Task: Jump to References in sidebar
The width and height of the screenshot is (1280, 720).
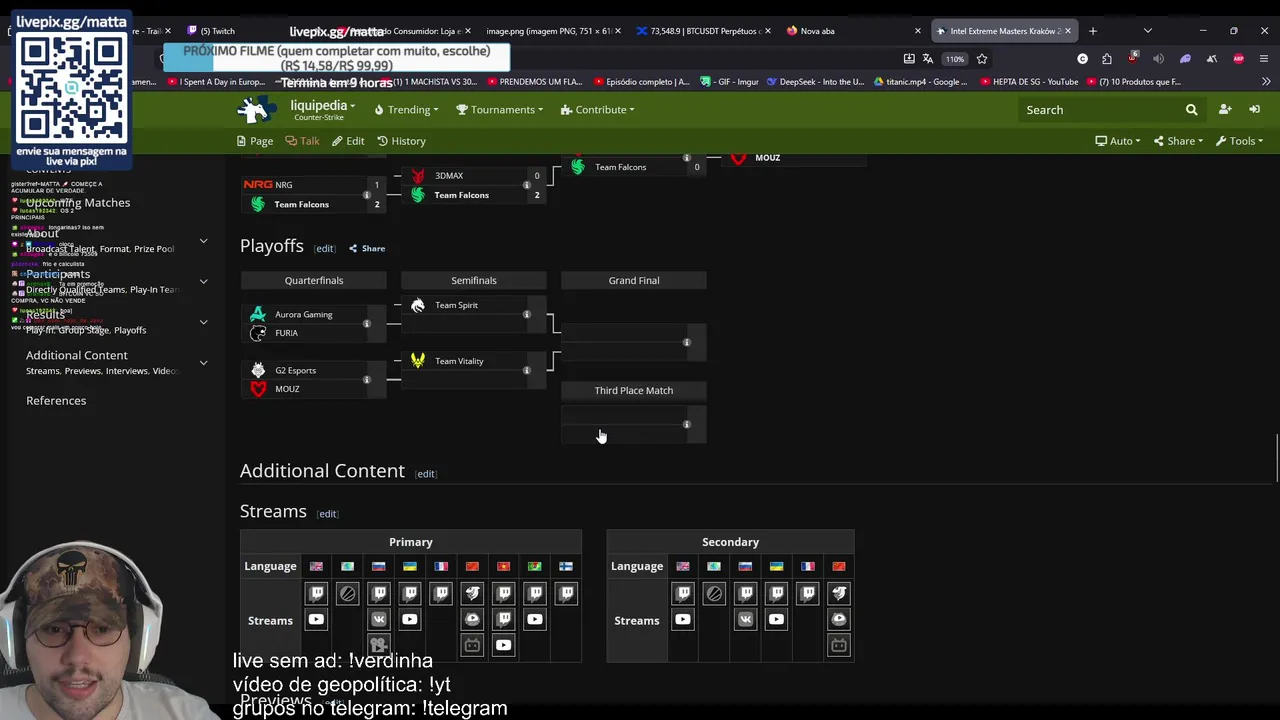Action: 56,401
